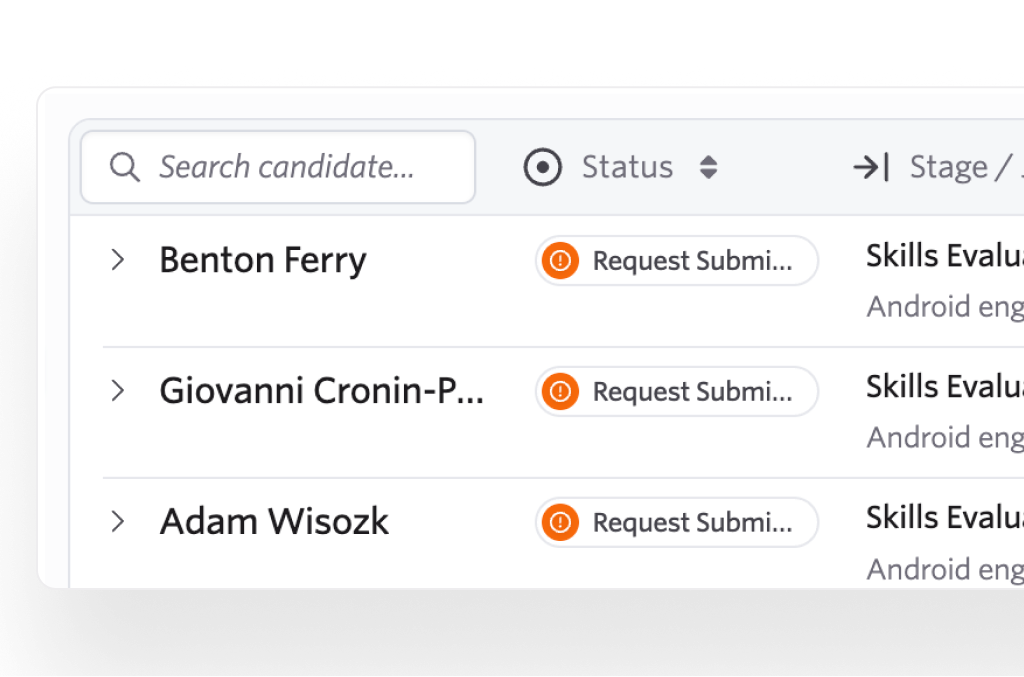Select the Benton Ferry candidate name
The height and width of the screenshot is (677, 1024).
263,260
